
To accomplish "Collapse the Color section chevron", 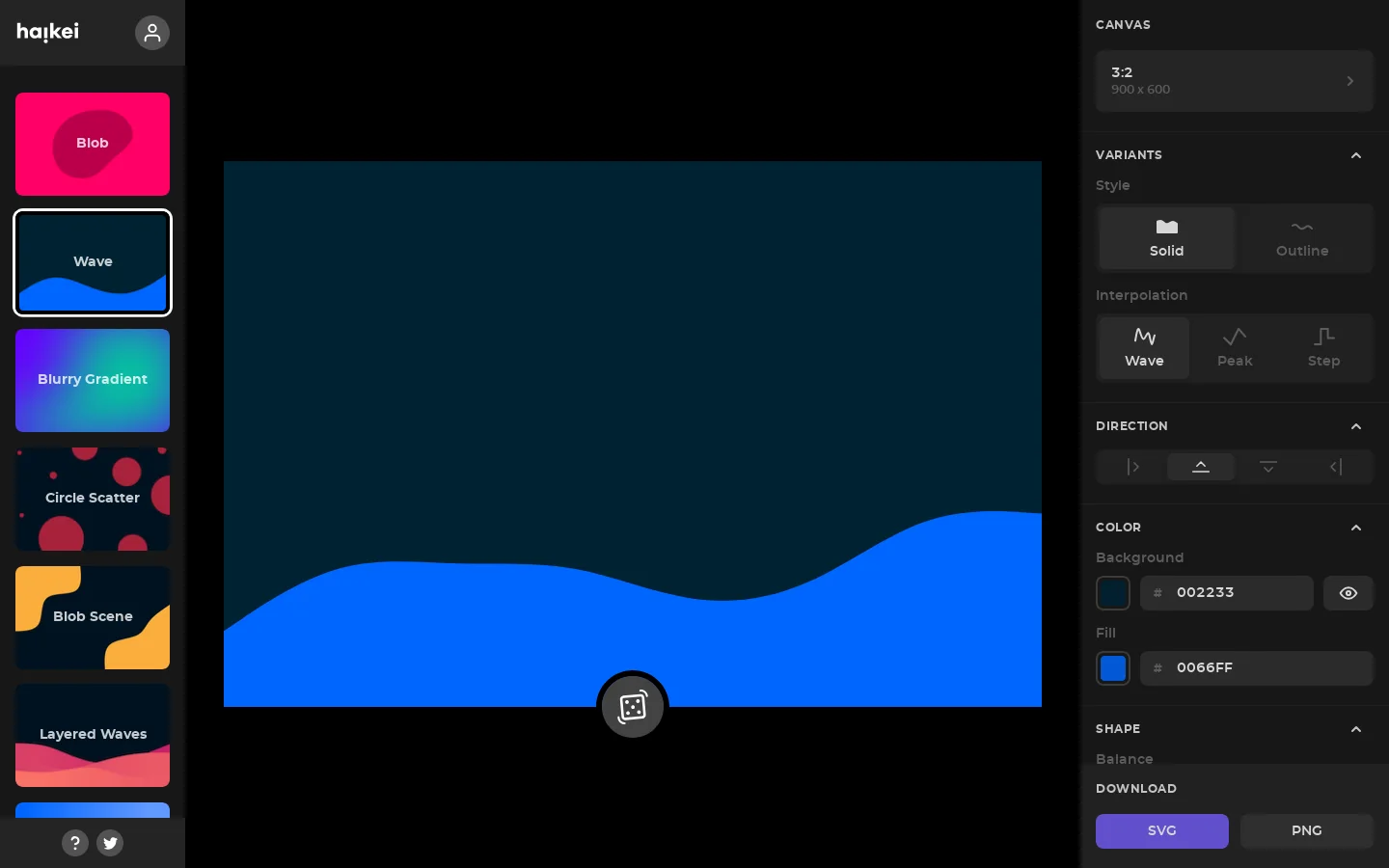I will (1356, 528).
